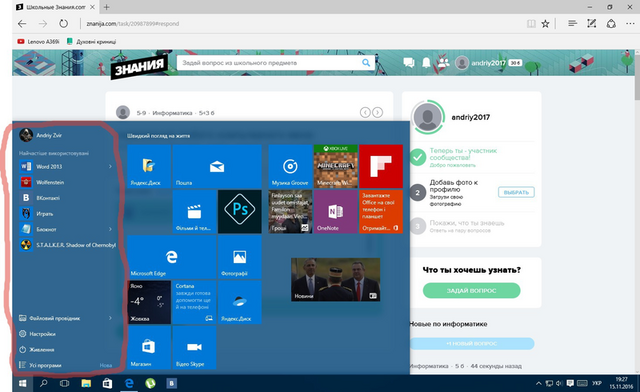640x392 pixels.
Task: Open the Музика Groove tile
Action: 290,166
